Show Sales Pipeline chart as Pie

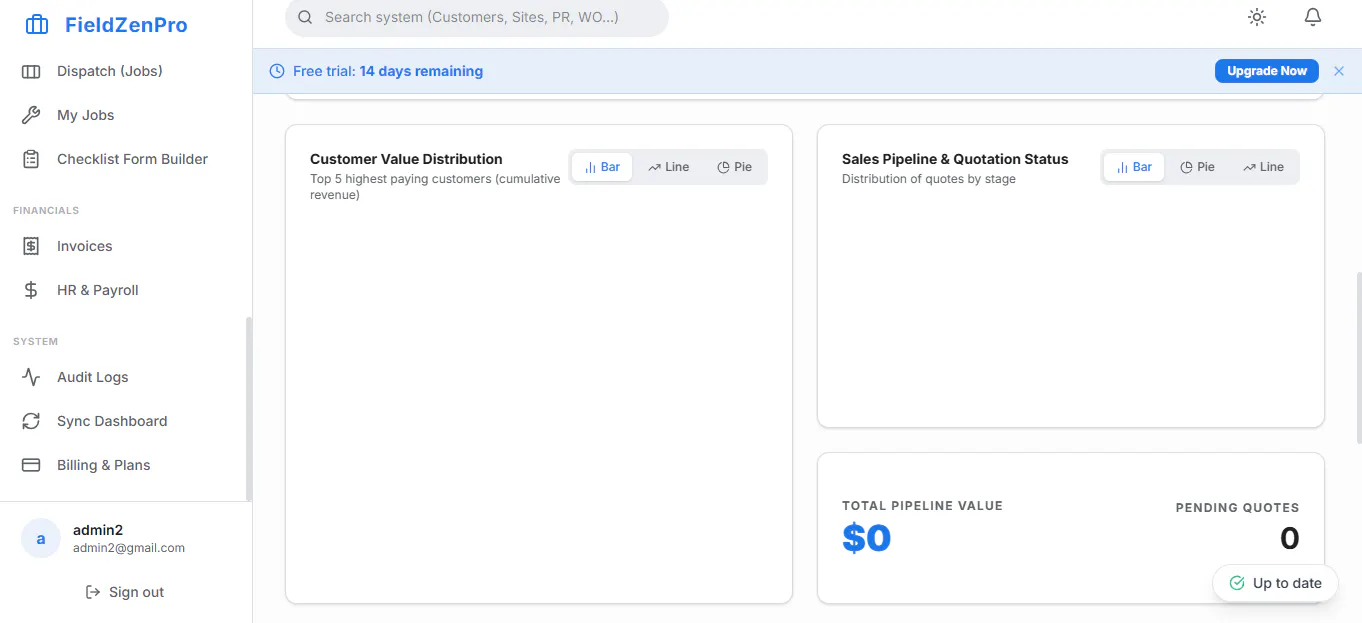tap(1197, 167)
